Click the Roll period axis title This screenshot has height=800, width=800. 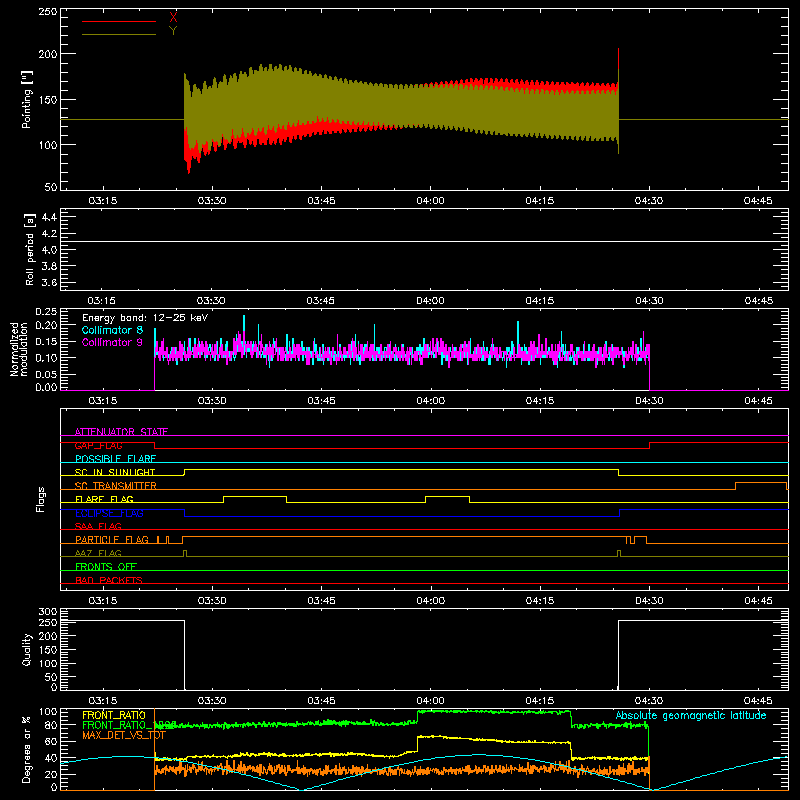30,249
